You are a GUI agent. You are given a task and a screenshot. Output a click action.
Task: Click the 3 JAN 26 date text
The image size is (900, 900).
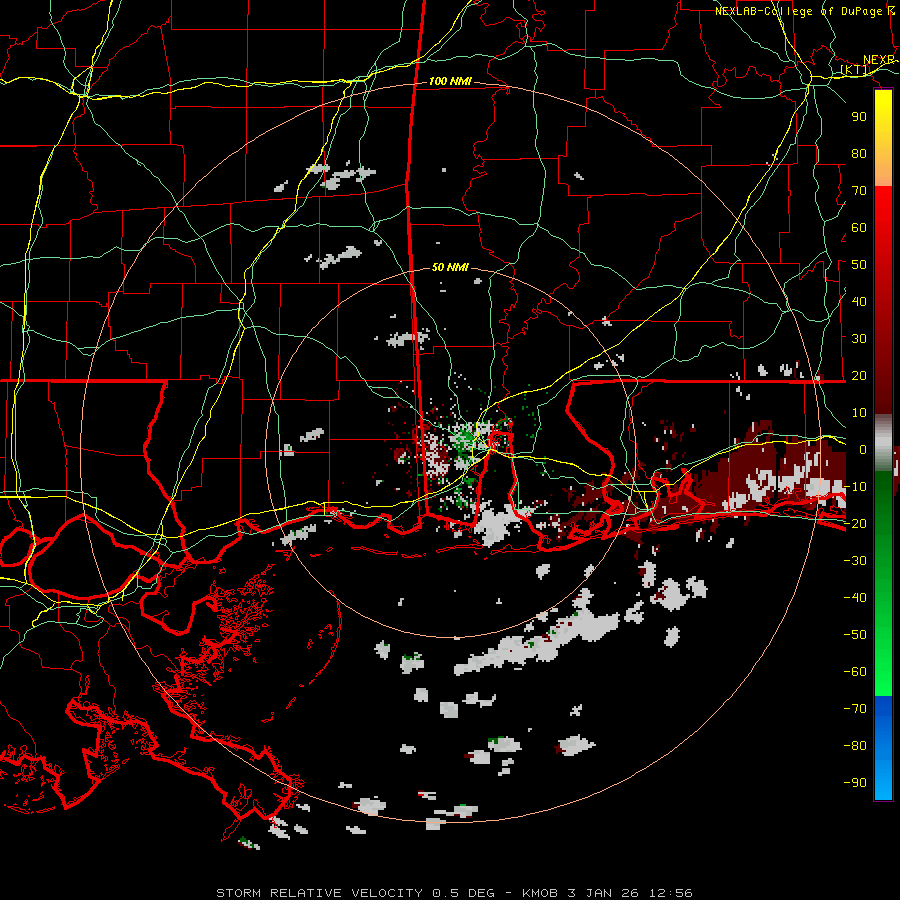tap(604, 893)
